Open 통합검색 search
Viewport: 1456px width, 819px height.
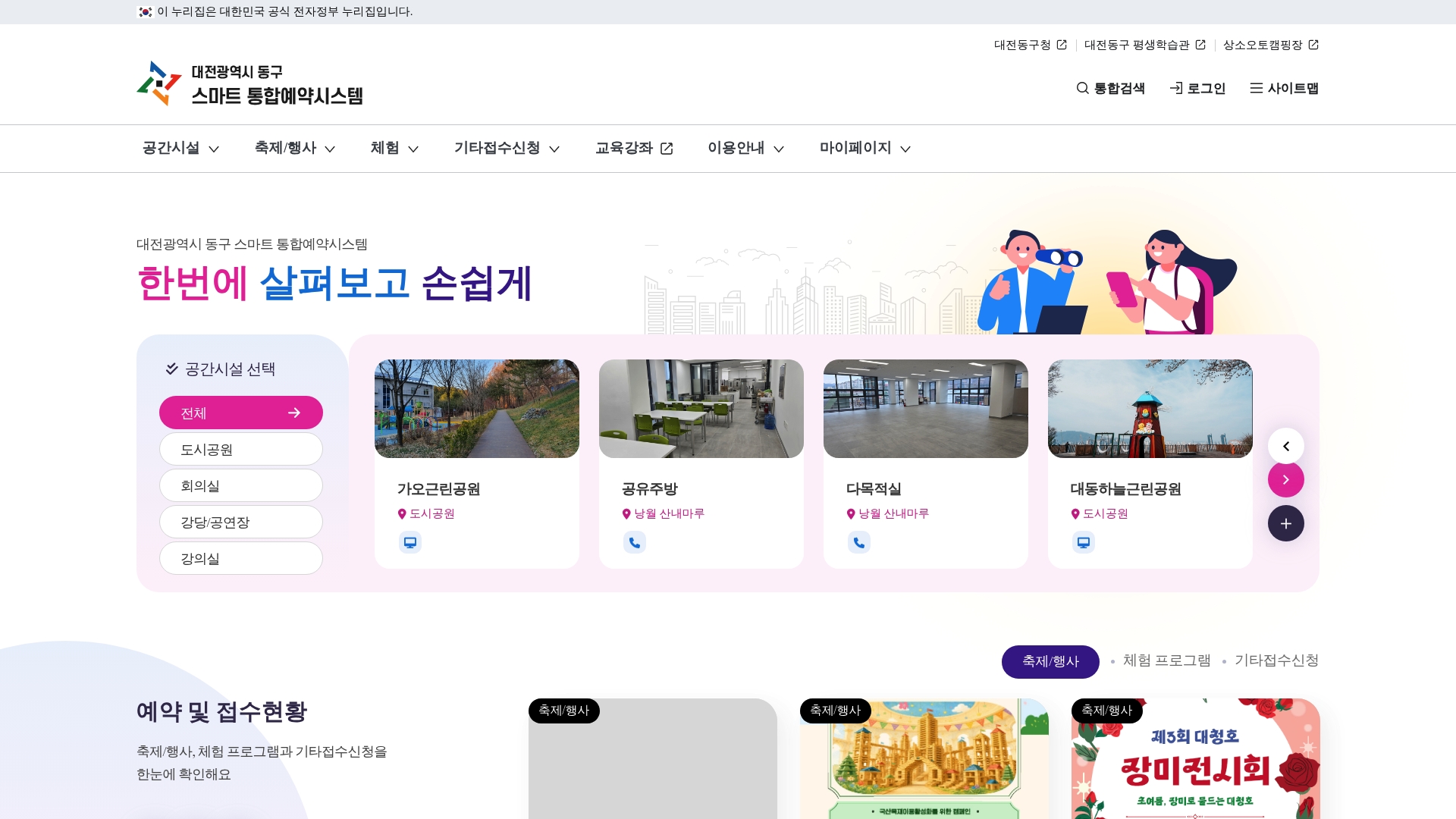[1110, 89]
